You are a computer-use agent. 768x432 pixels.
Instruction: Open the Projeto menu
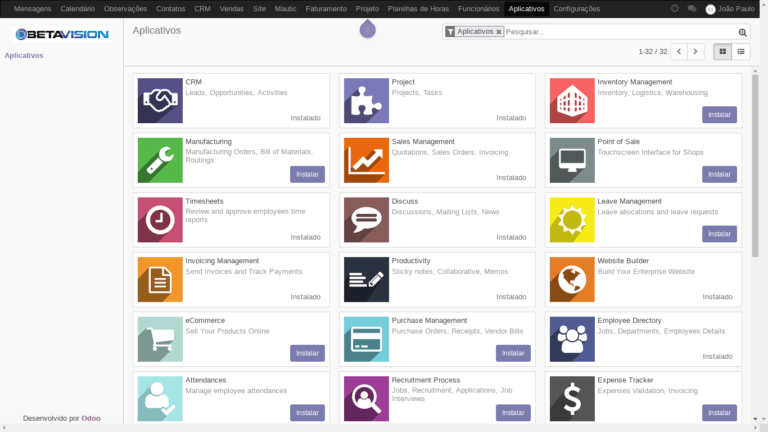point(367,9)
